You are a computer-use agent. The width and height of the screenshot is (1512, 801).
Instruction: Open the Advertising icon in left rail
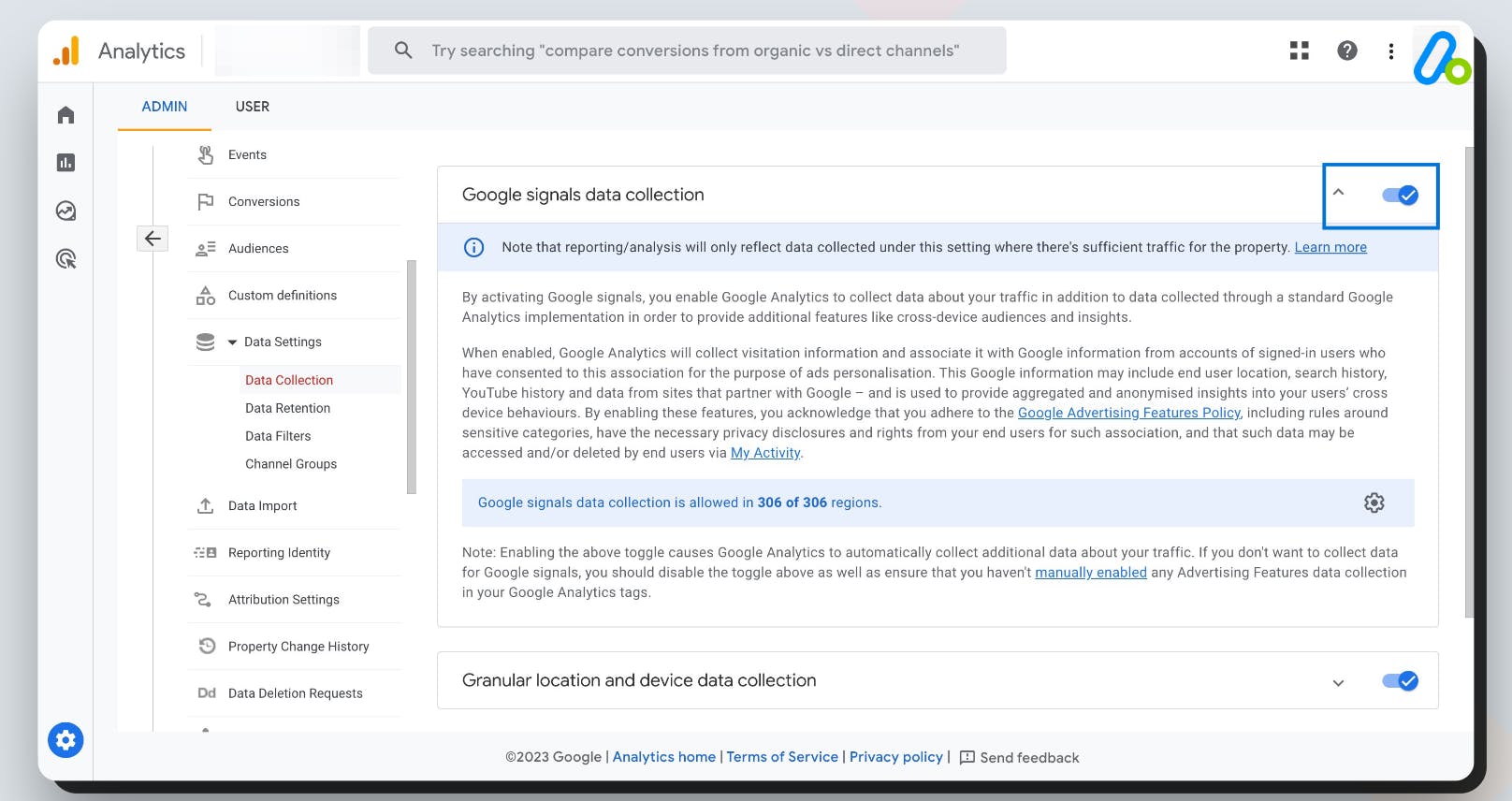click(65, 259)
